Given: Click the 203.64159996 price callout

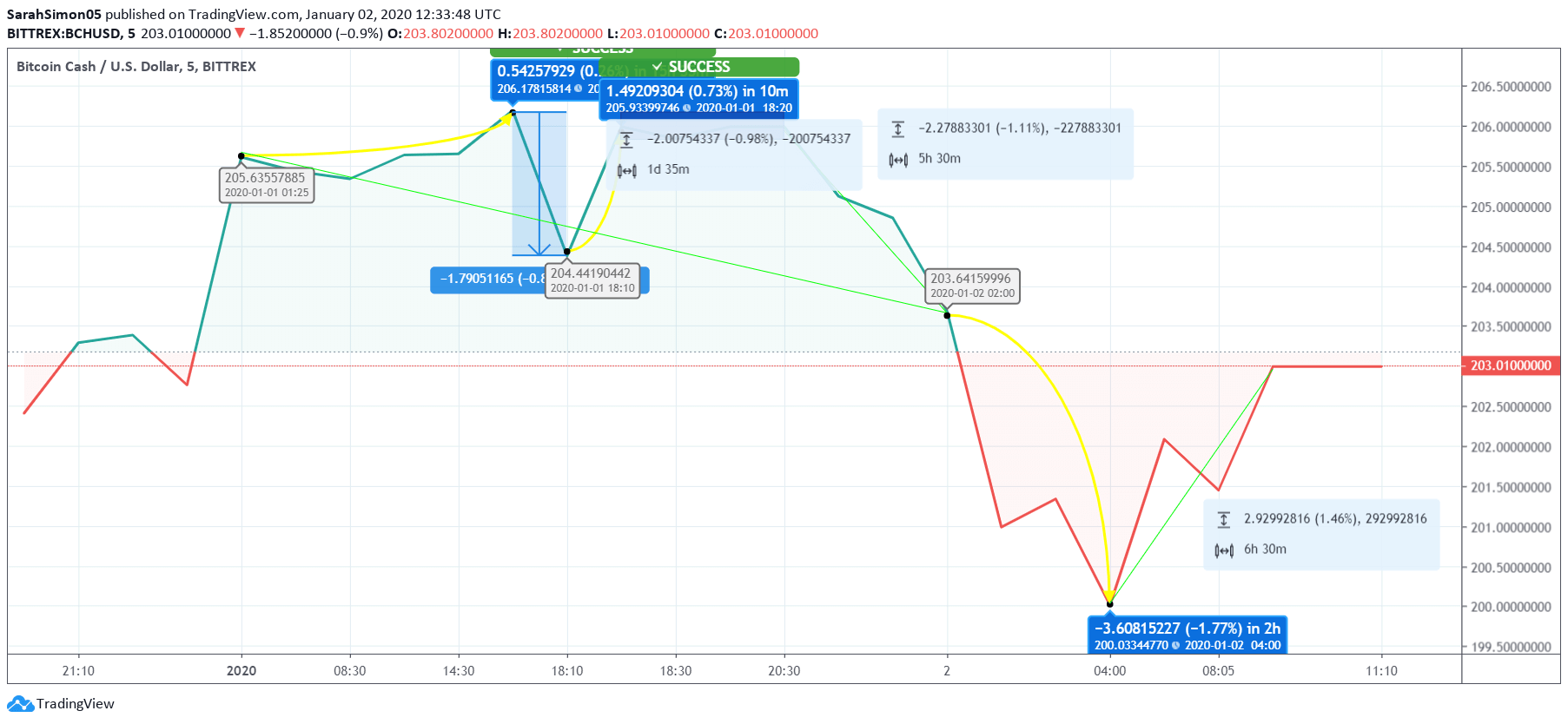Looking at the screenshot, I should (x=971, y=285).
